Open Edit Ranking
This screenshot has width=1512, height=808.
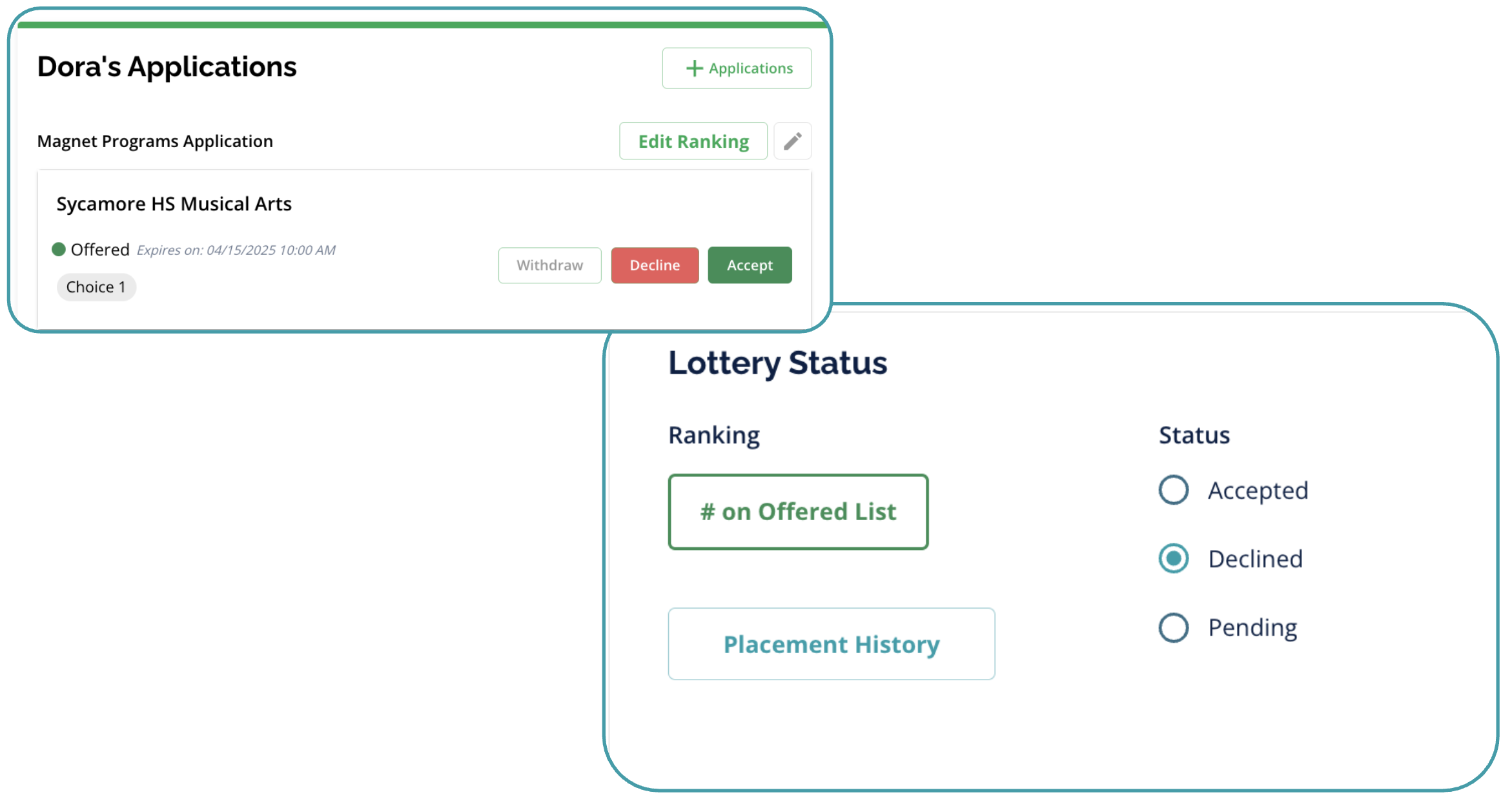click(x=693, y=141)
